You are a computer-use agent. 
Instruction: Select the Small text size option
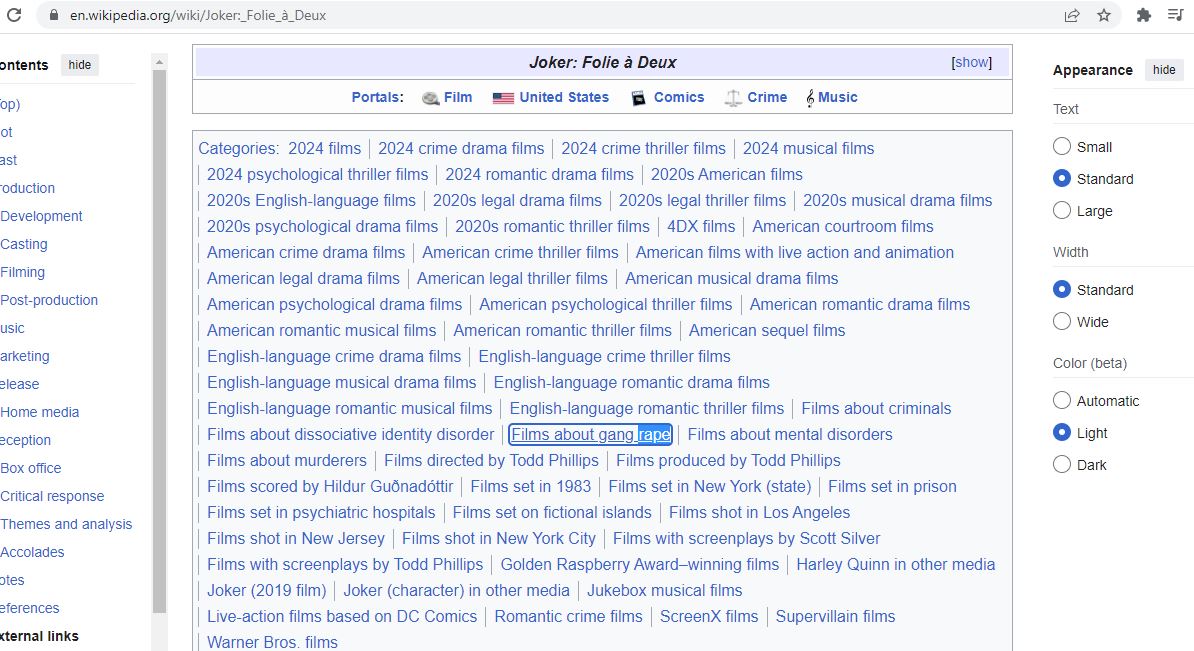tap(1062, 147)
